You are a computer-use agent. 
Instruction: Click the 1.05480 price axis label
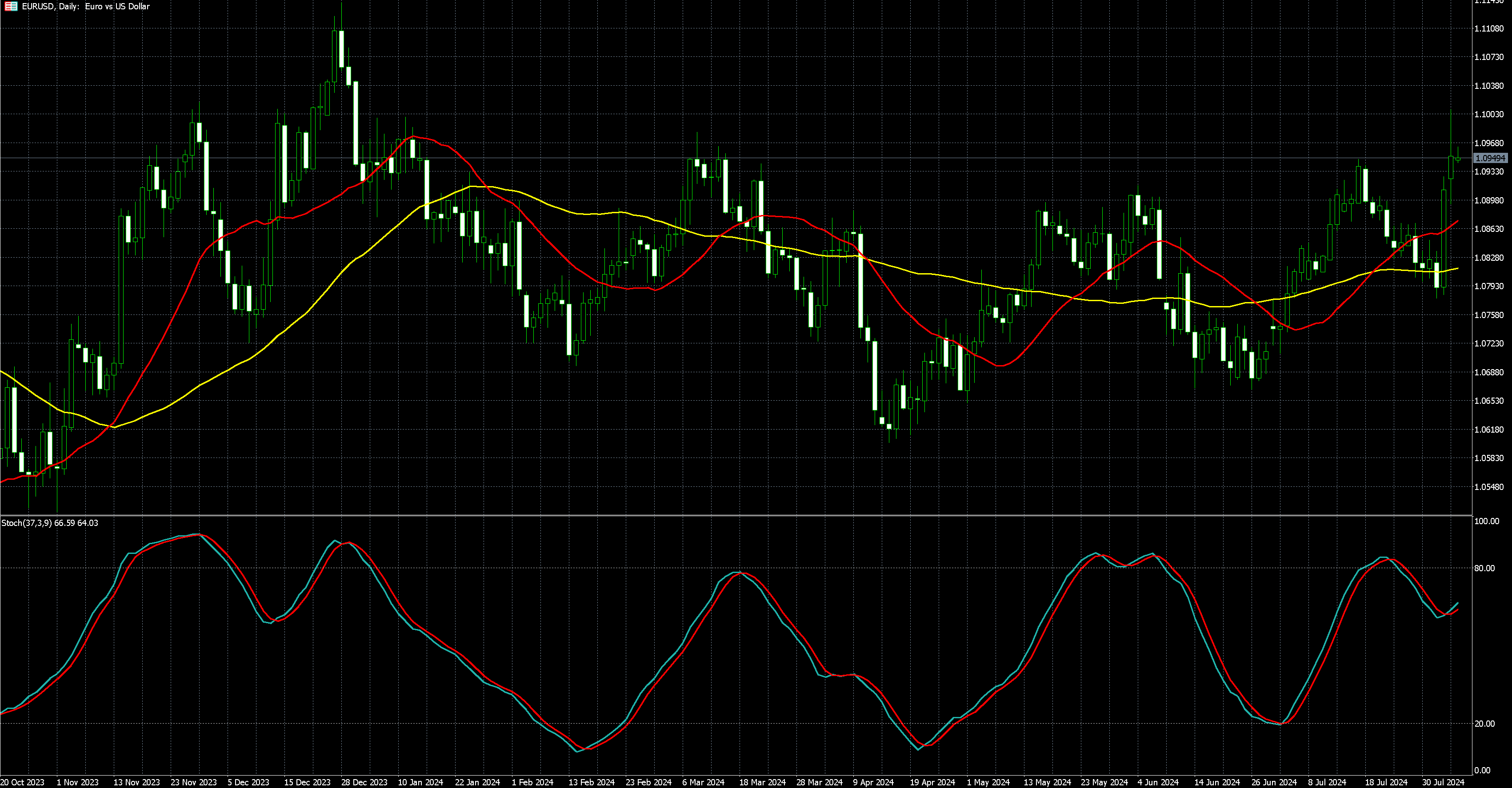(x=1488, y=487)
